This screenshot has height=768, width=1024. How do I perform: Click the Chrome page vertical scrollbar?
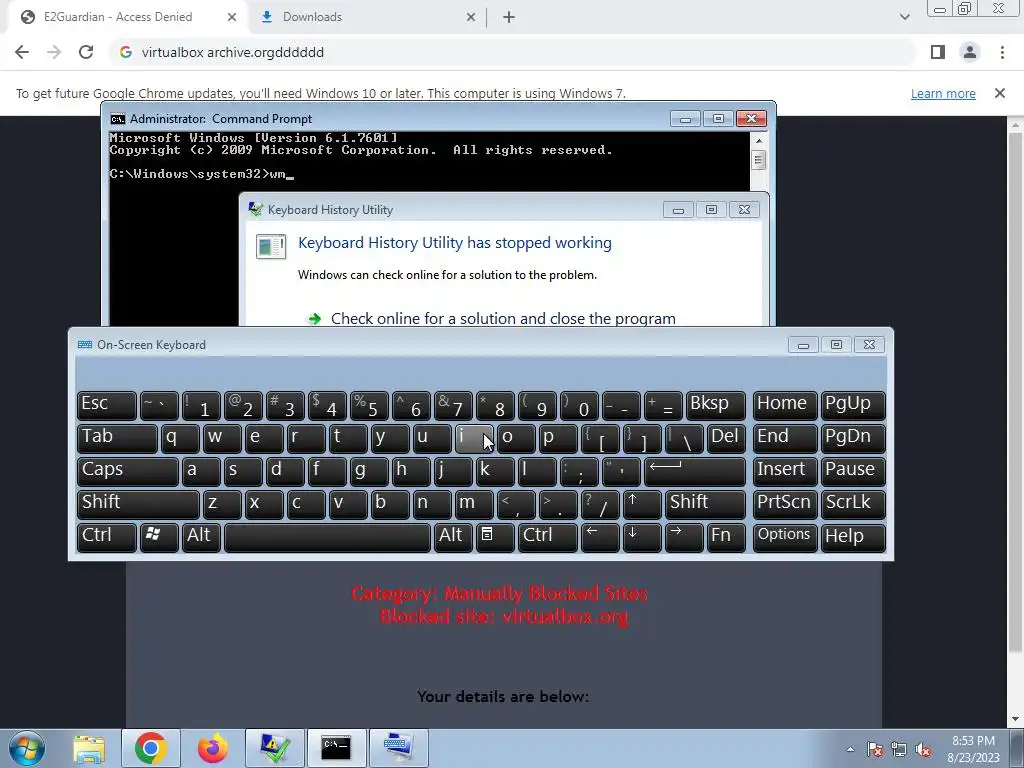1015,392
